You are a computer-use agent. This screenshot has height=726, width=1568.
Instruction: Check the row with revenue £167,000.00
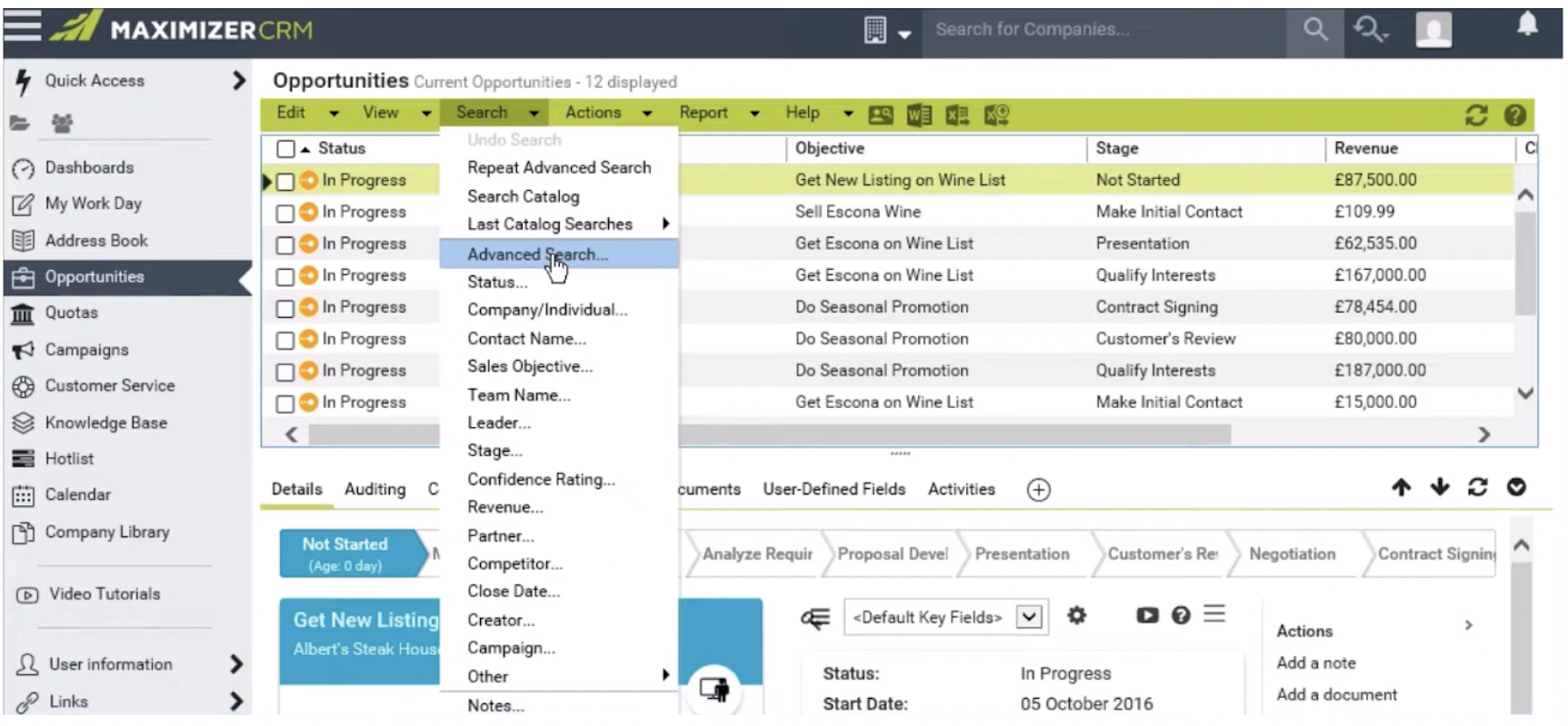click(x=285, y=277)
